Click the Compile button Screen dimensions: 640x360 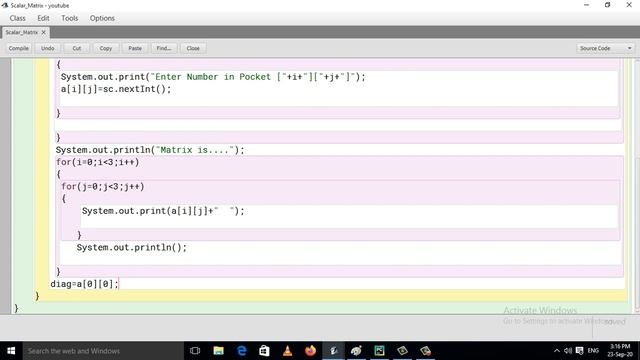coord(19,48)
